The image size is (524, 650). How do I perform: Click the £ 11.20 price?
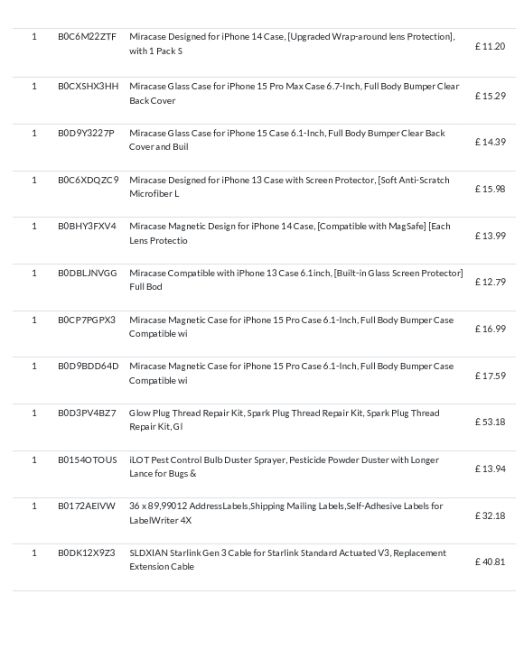(490, 46)
